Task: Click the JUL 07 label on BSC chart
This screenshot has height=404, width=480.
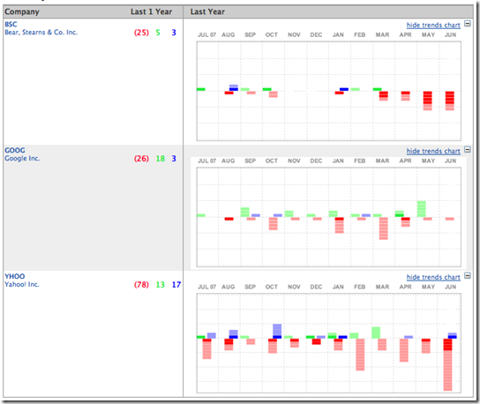Action: [207, 35]
